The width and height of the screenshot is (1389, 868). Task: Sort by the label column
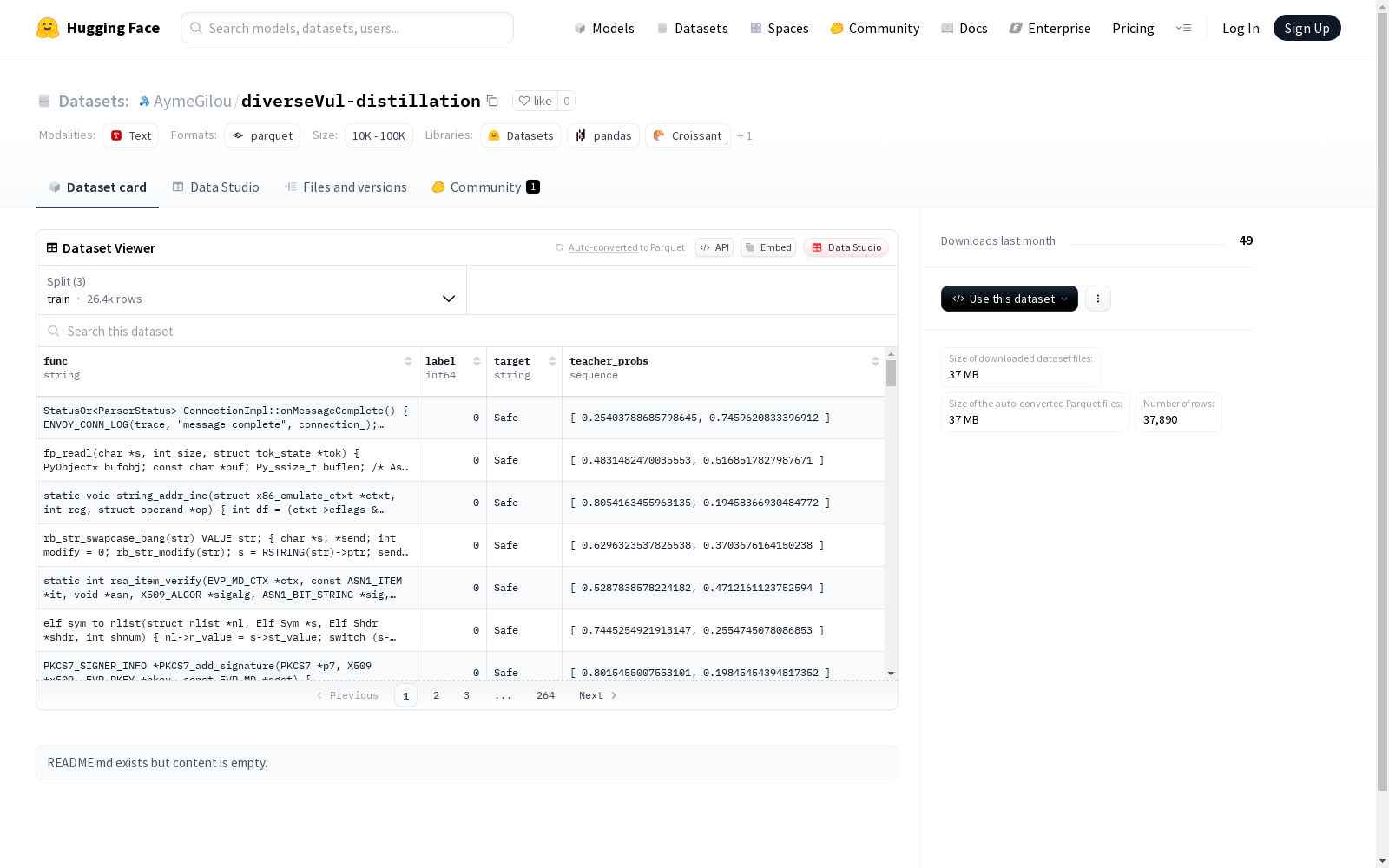[477, 361]
